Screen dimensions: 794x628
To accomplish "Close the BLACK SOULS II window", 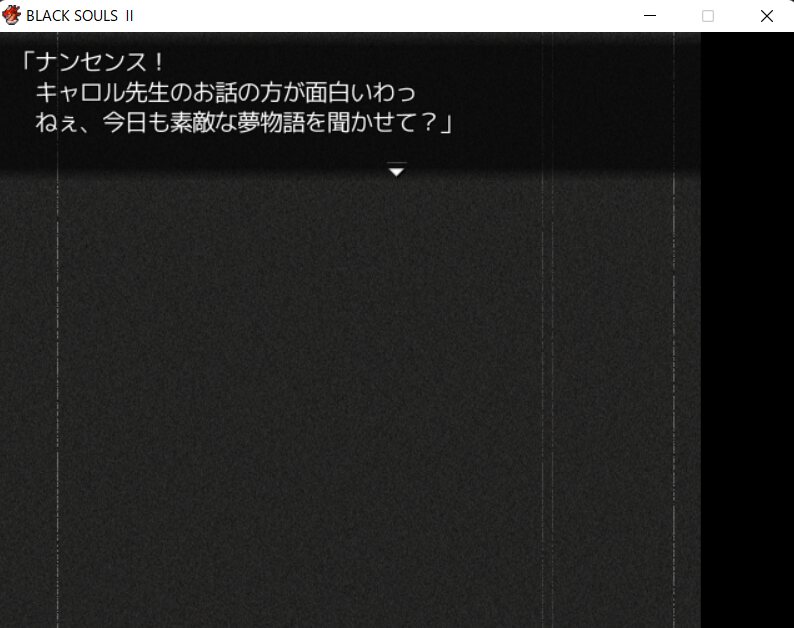I will coord(767,16).
